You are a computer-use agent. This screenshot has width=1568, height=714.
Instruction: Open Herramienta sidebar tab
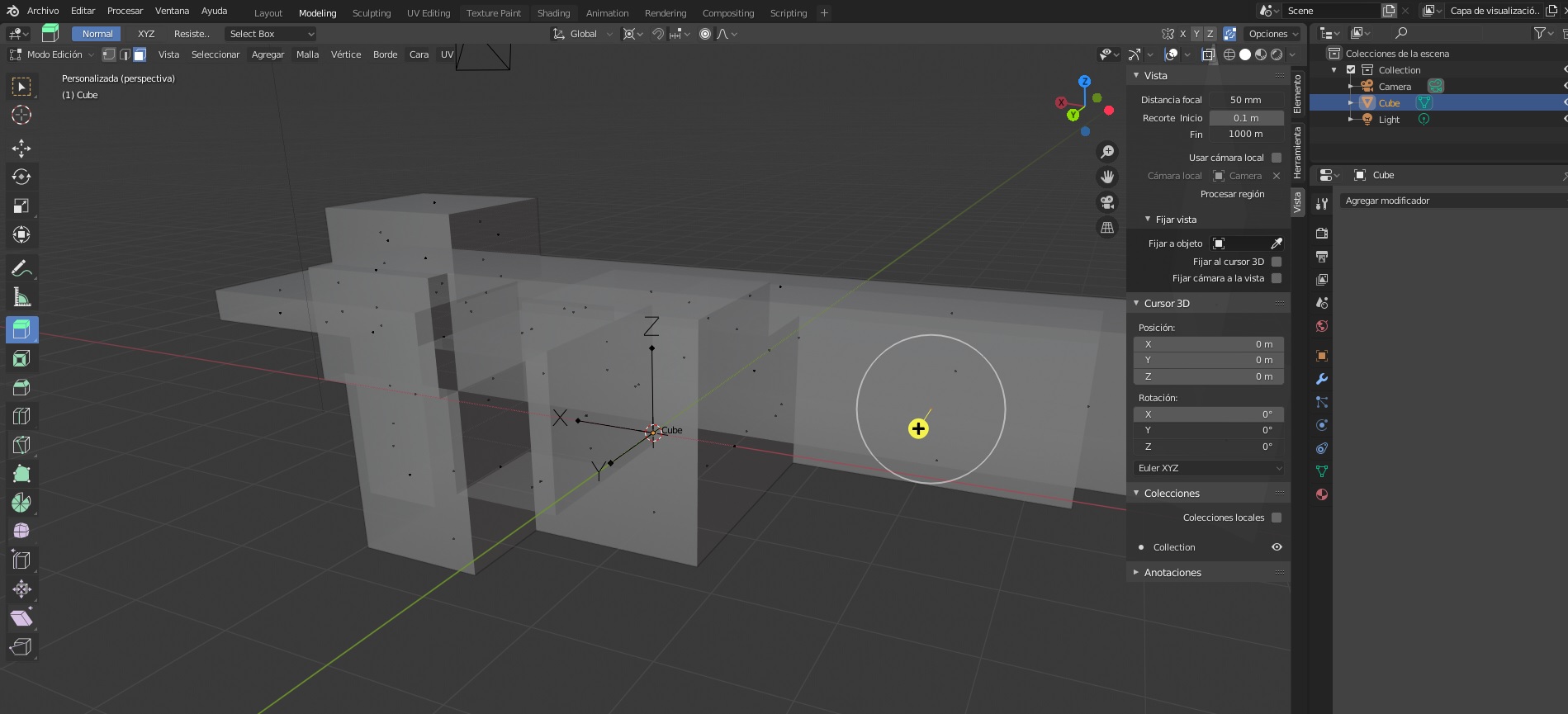1297,152
